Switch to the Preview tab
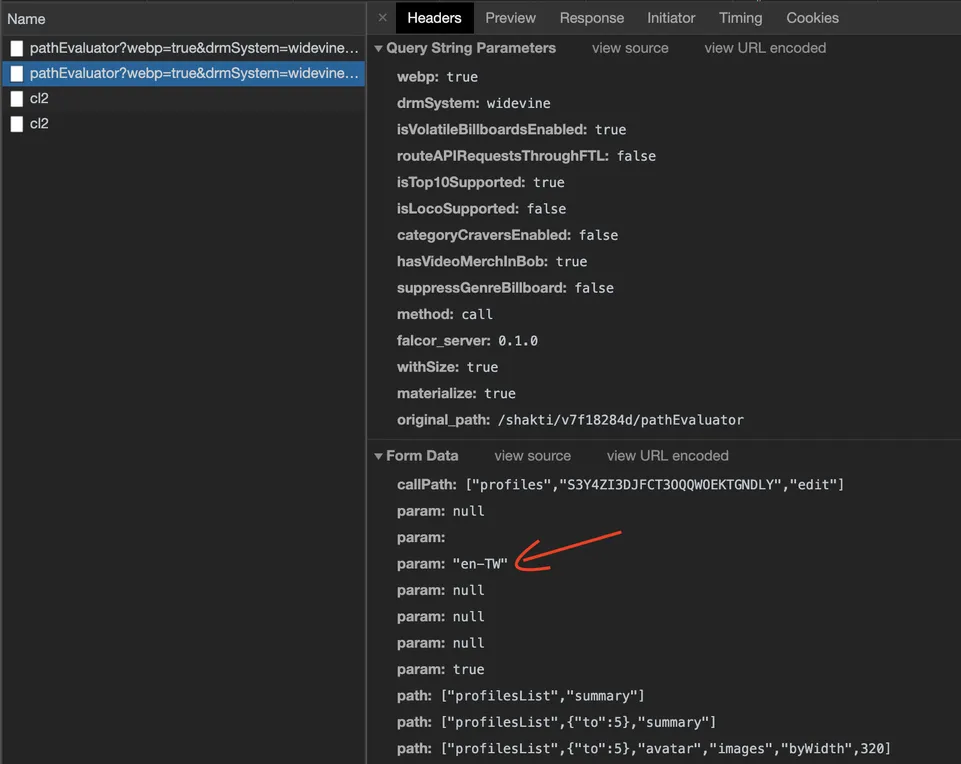 pos(510,18)
